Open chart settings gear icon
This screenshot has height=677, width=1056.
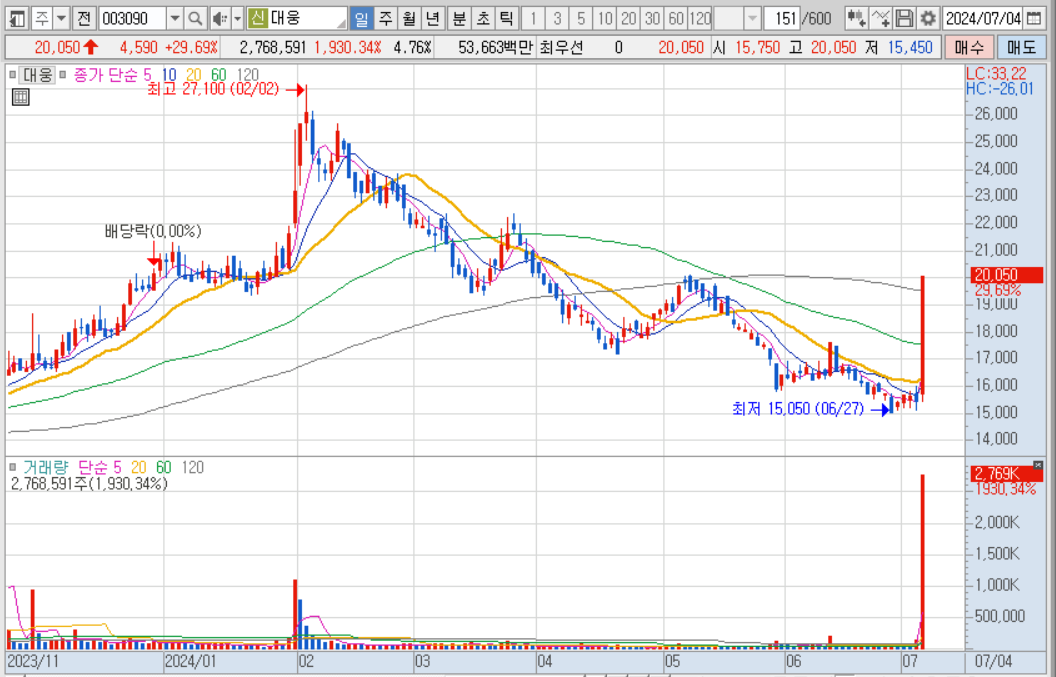pos(928,18)
